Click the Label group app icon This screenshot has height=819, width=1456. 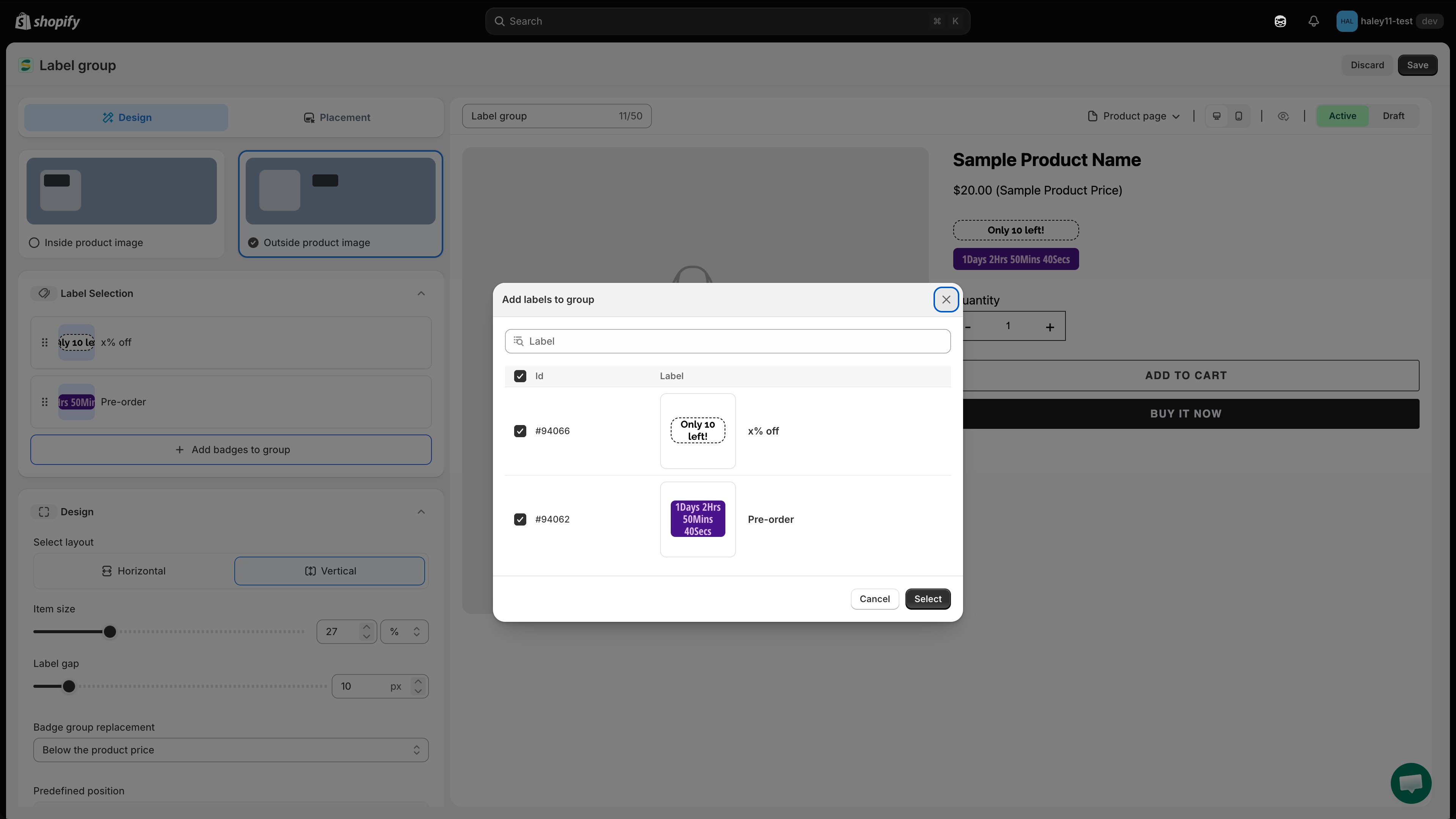pos(25,65)
